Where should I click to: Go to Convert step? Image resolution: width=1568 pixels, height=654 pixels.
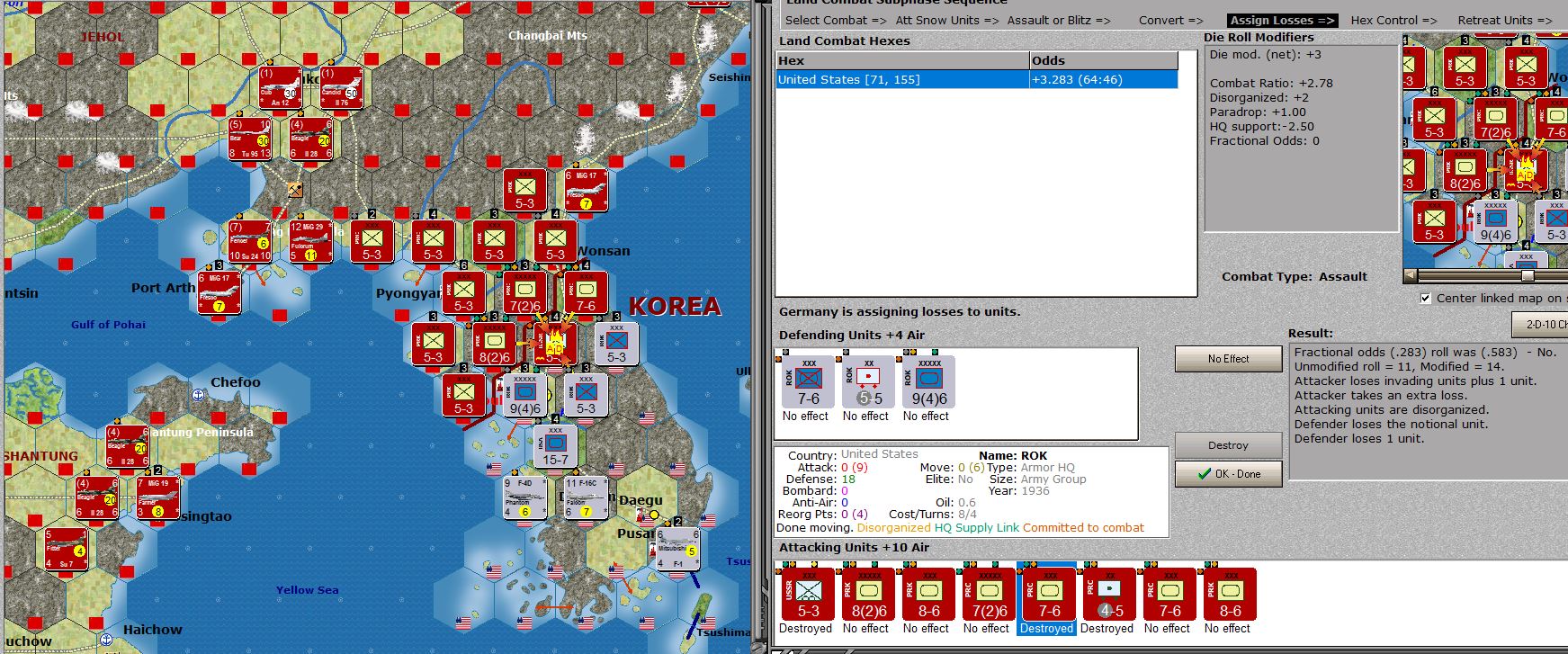pyautogui.click(x=1170, y=20)
